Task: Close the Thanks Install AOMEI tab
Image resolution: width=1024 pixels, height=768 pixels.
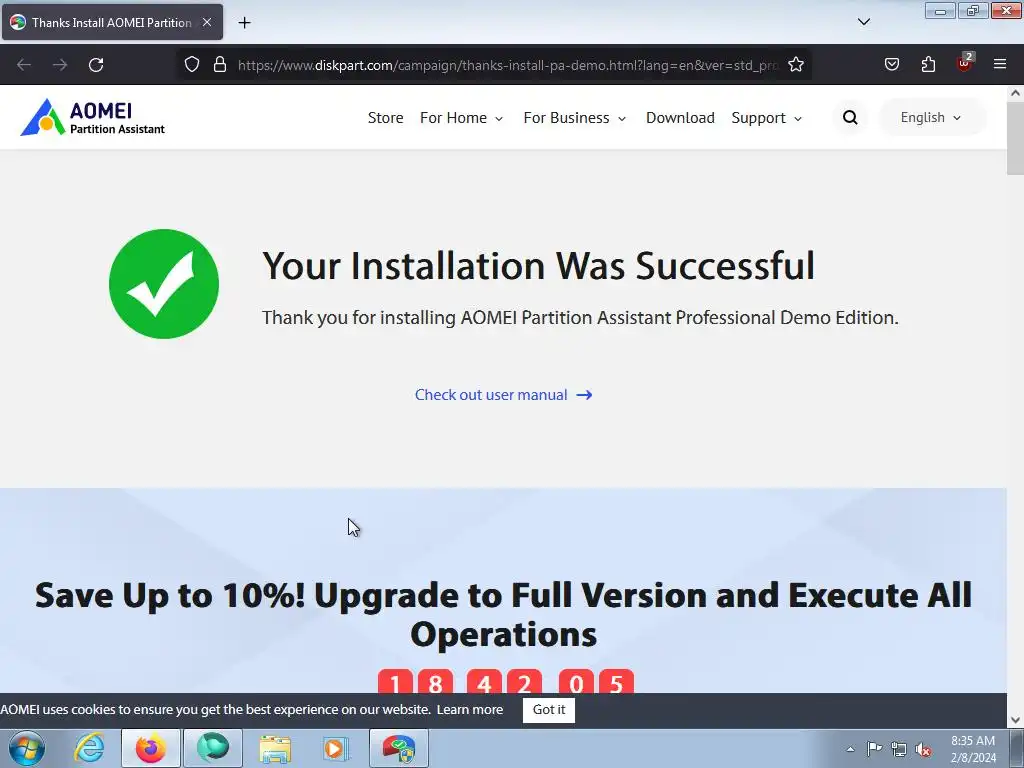Action: tap(207, 22)
